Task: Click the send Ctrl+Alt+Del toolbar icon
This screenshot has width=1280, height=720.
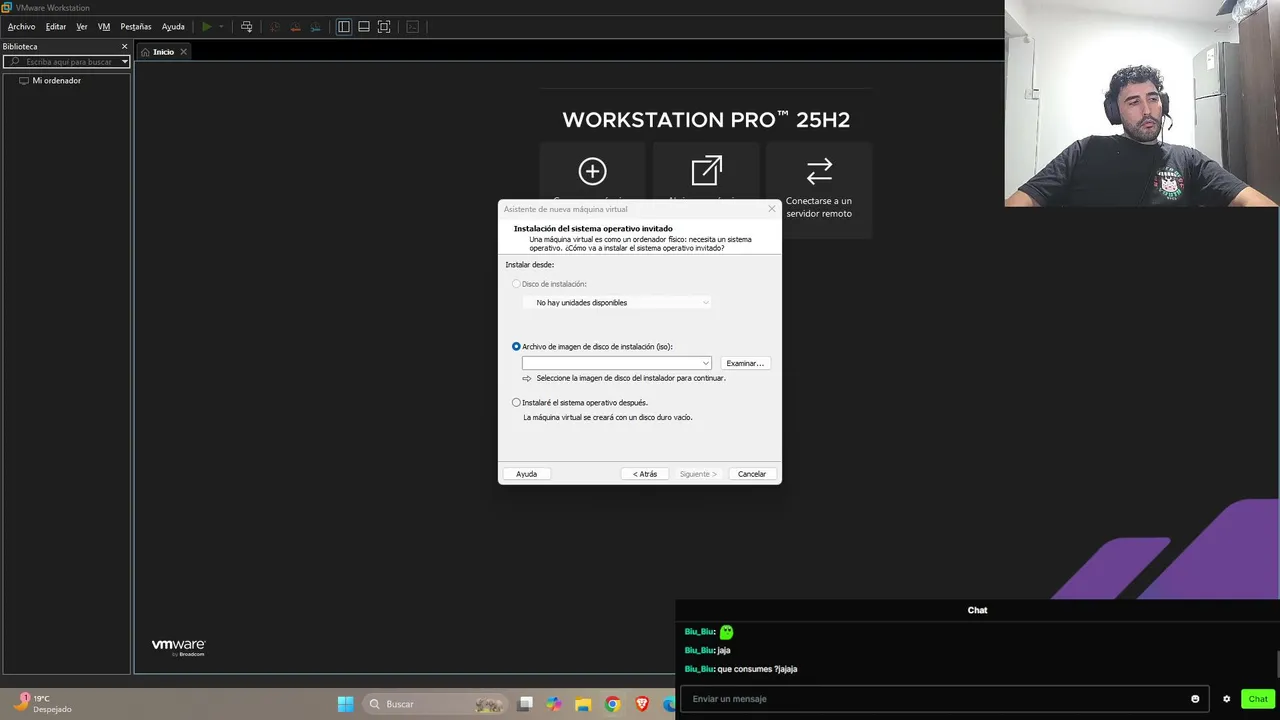Action: (247, 27)
